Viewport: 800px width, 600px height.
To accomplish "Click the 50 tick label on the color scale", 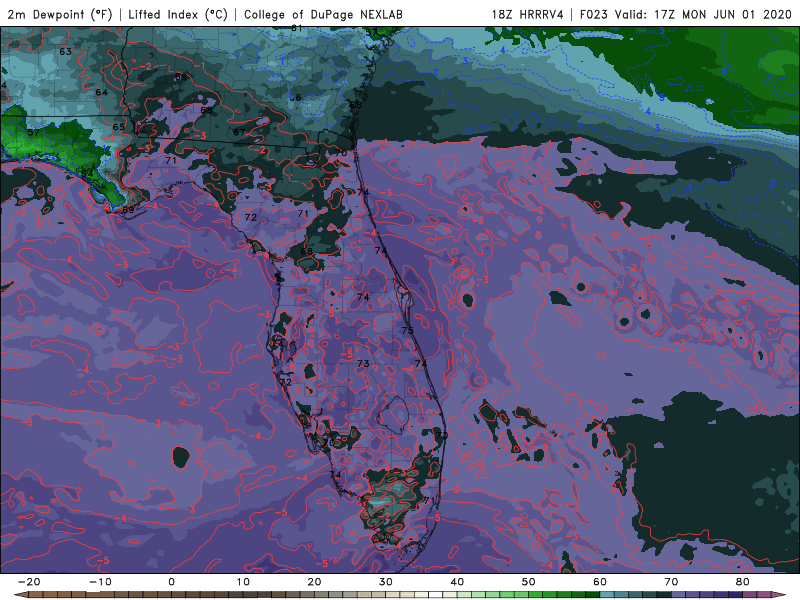I will click(x=529, y=582).
